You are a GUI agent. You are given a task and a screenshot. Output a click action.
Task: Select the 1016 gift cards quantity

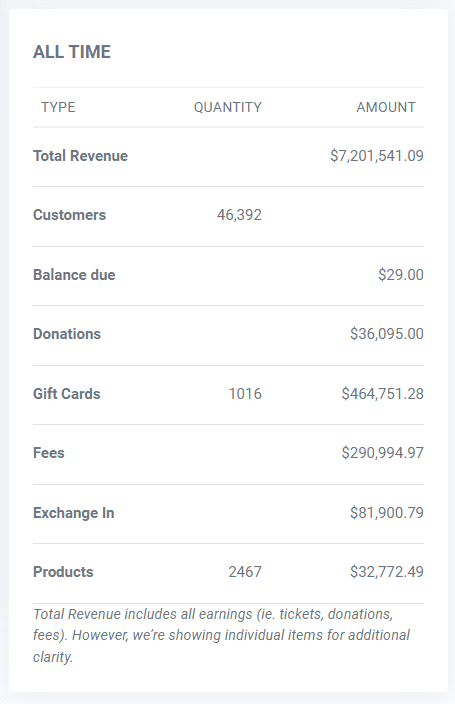pos(245,394)
